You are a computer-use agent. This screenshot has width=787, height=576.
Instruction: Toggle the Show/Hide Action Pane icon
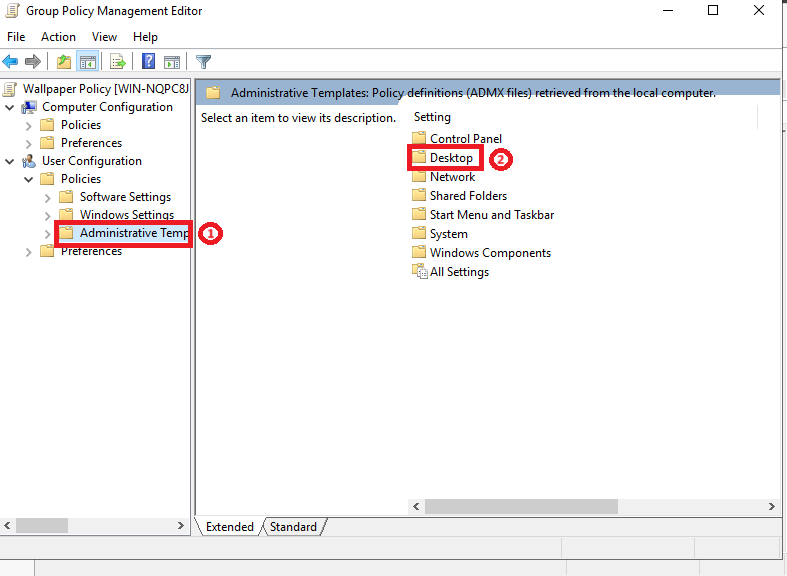point(172,62)
